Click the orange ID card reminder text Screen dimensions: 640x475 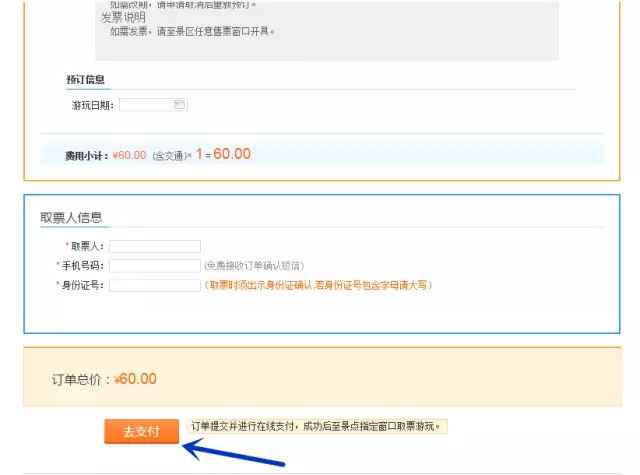point(318,285)
